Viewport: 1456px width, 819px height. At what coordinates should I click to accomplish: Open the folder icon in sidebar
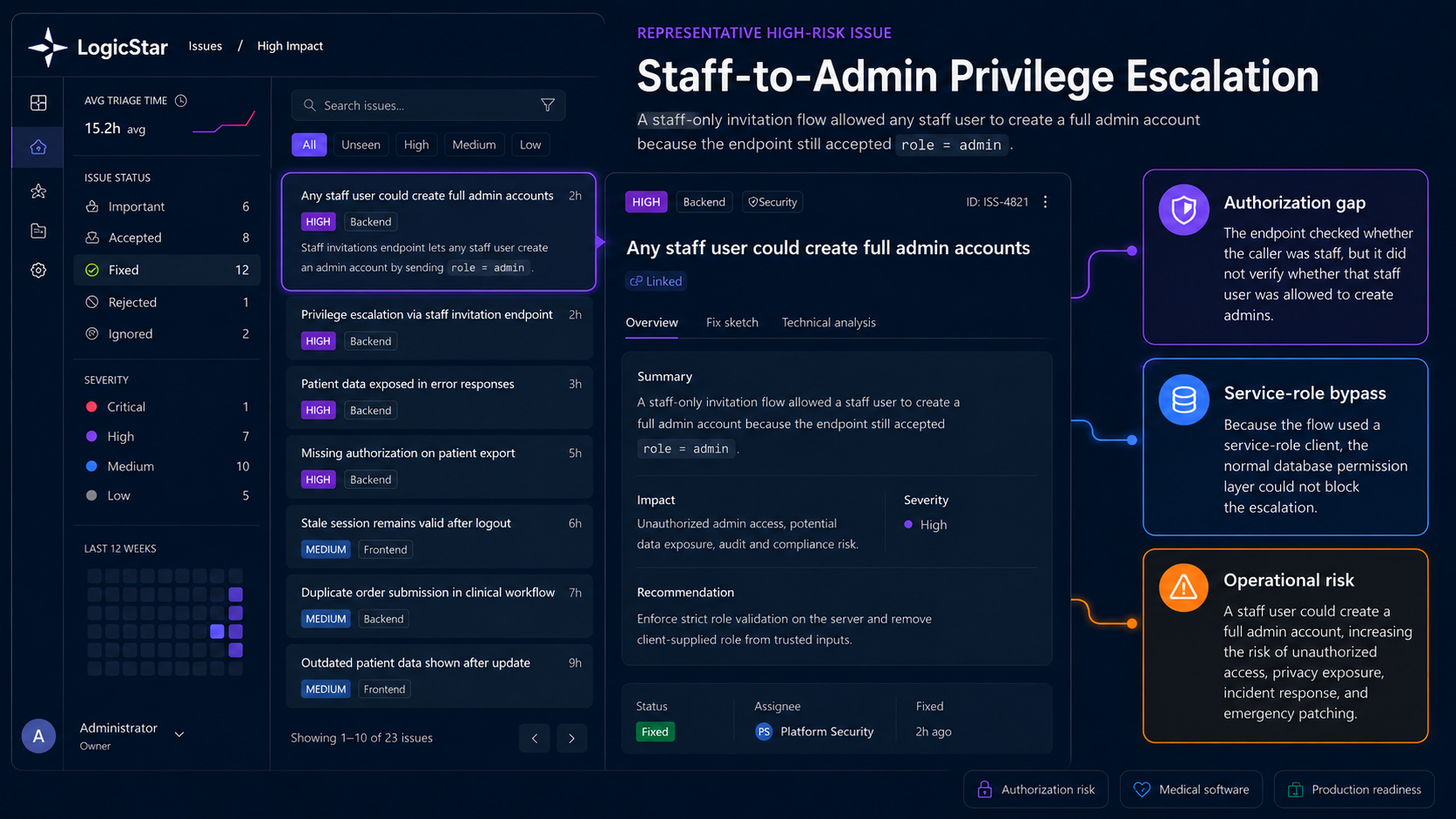pyautogui.click(x=38, y=231)
